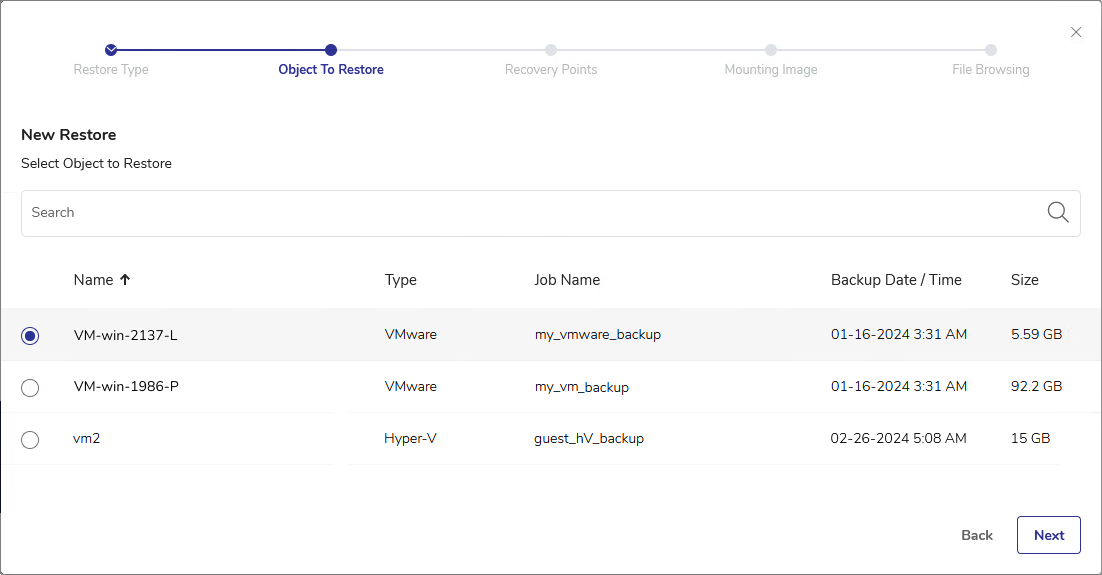Viewport: 1102px width, 575px height.
Task: Sort by the Size column header
Action: (x=1024, y=280)
